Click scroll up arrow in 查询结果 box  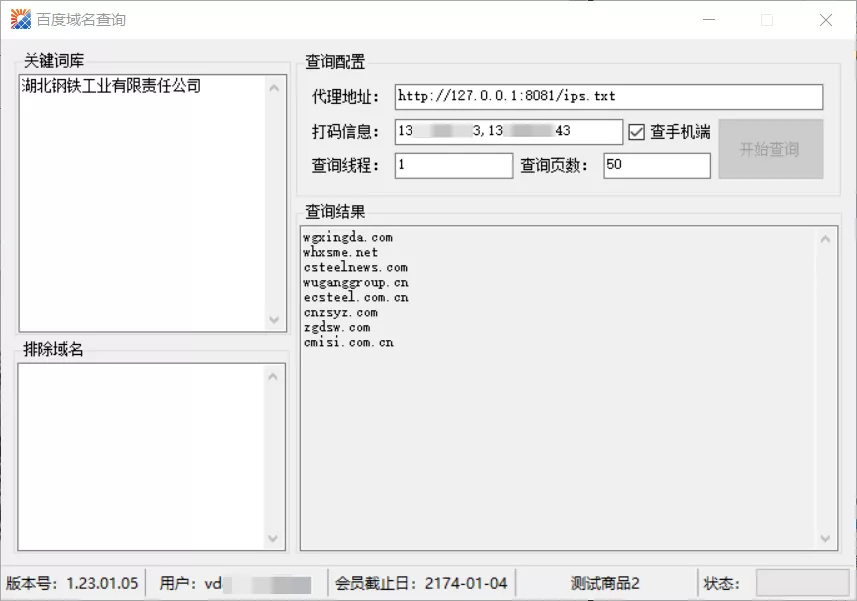pos(825,239)
